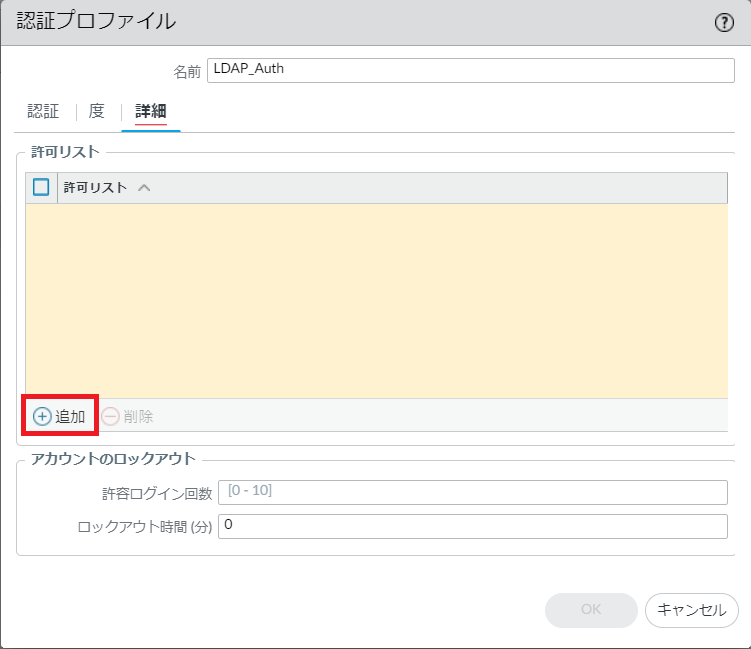
Task: Open the help question mark icon
Action: [x=724, y=23]
